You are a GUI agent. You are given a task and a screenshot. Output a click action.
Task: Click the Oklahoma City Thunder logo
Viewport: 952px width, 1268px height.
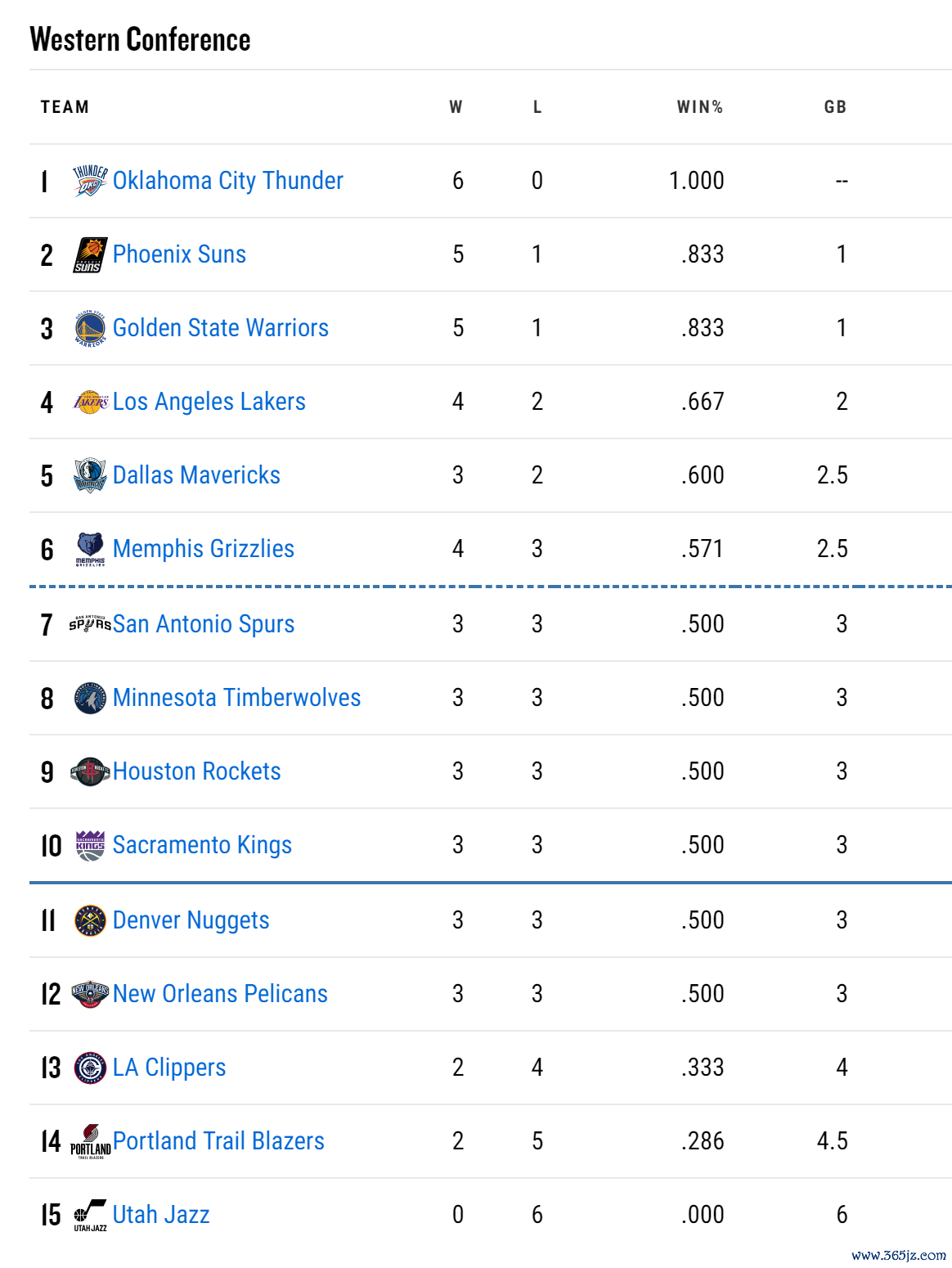click(x=90, y=181)
